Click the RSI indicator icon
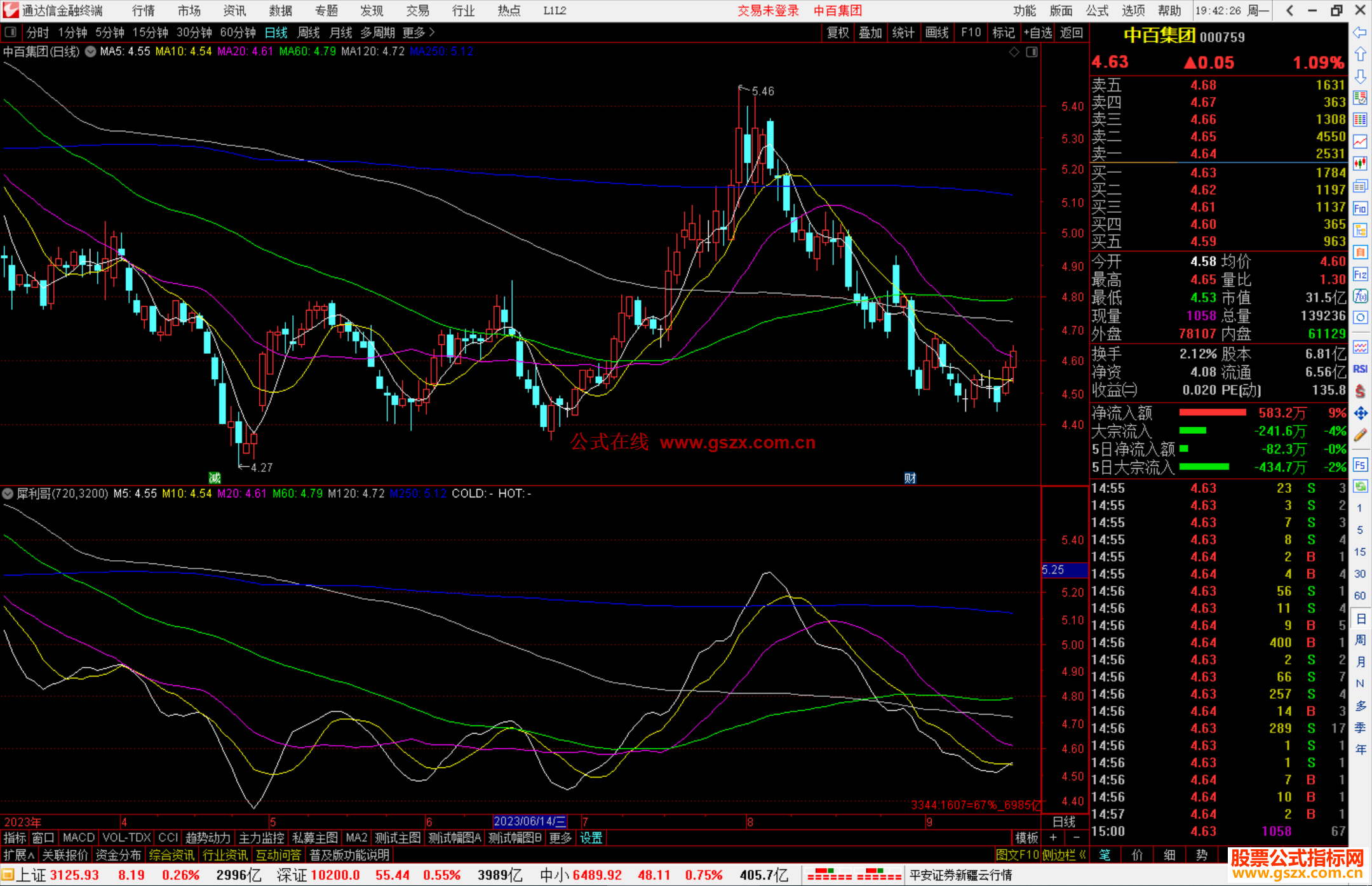 (x=1359, y=369)
